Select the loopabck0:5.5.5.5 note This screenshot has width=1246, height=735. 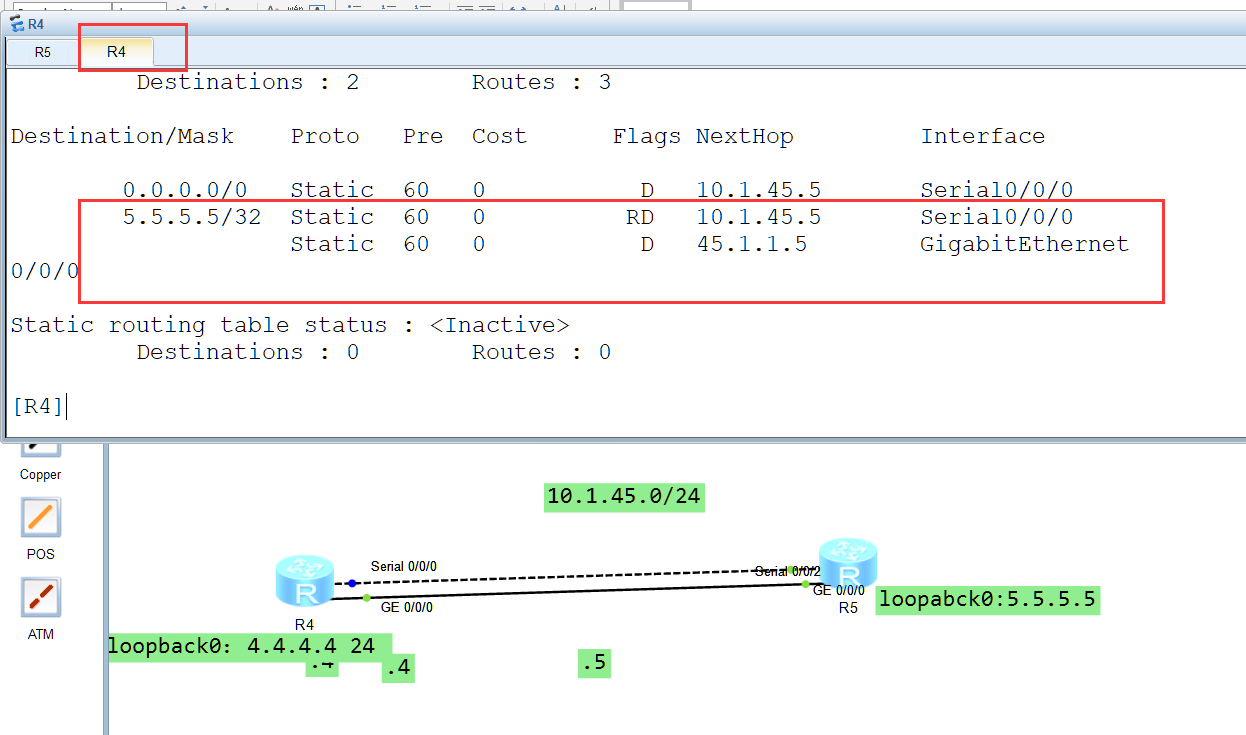(987, 600)
